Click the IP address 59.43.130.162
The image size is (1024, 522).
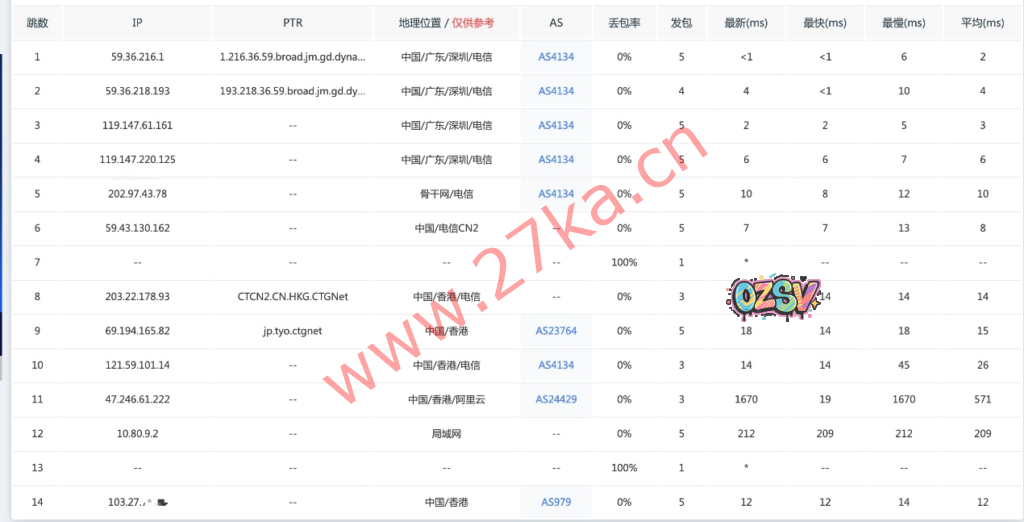[x=135, y=228]
